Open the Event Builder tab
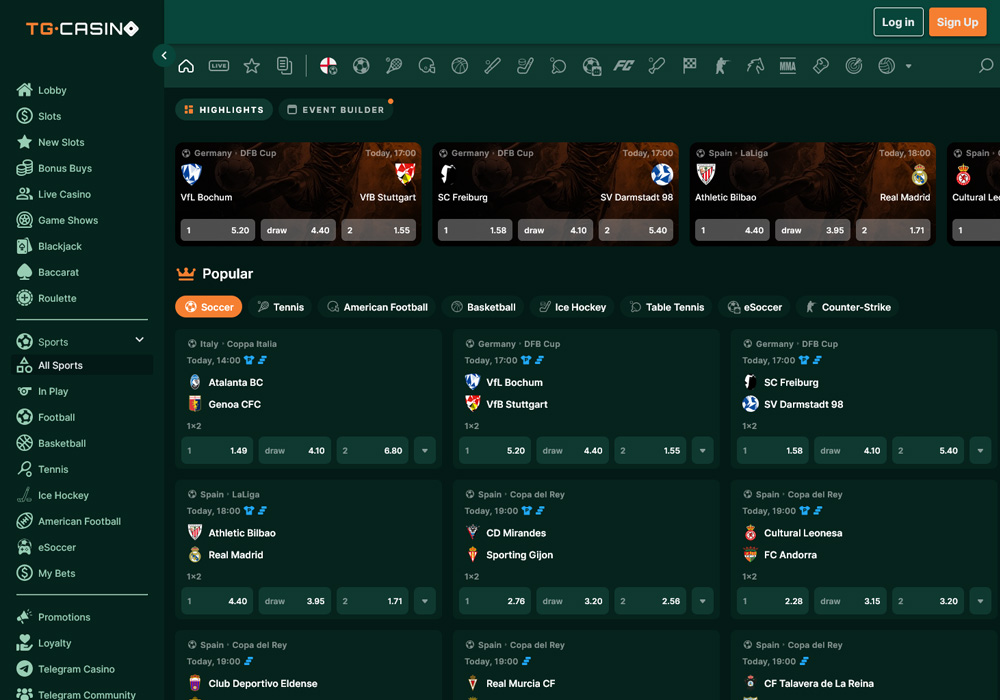Viewport: 1000px width, 700px height. click(335, 110)
